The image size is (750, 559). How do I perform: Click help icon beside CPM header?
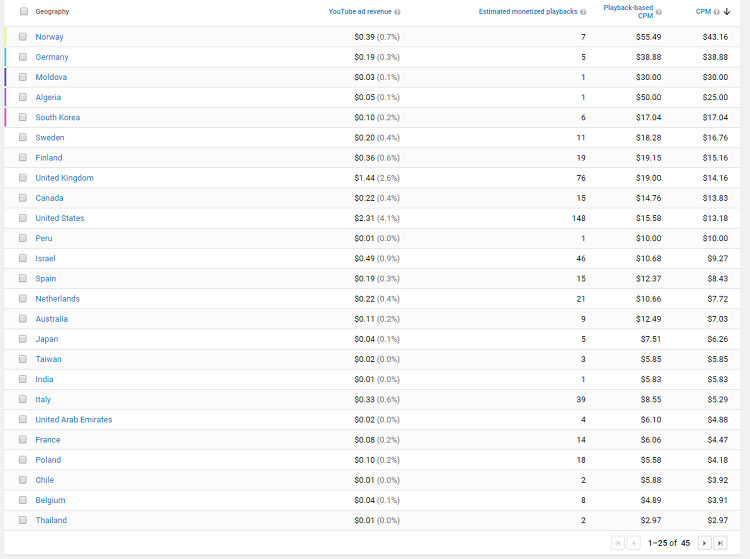click(x=717, y=12)
